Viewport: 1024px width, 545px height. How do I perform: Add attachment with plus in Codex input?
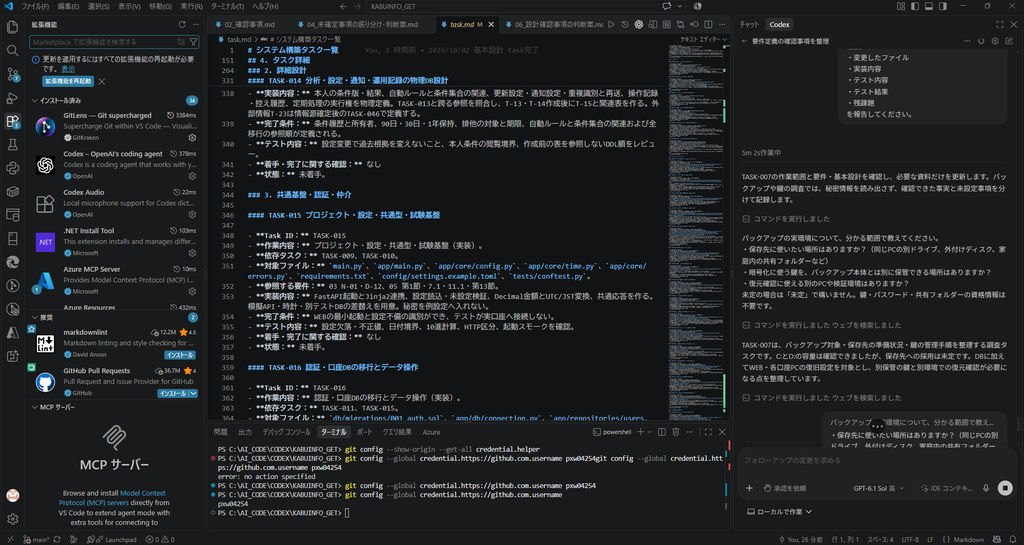tap(750, 488)
